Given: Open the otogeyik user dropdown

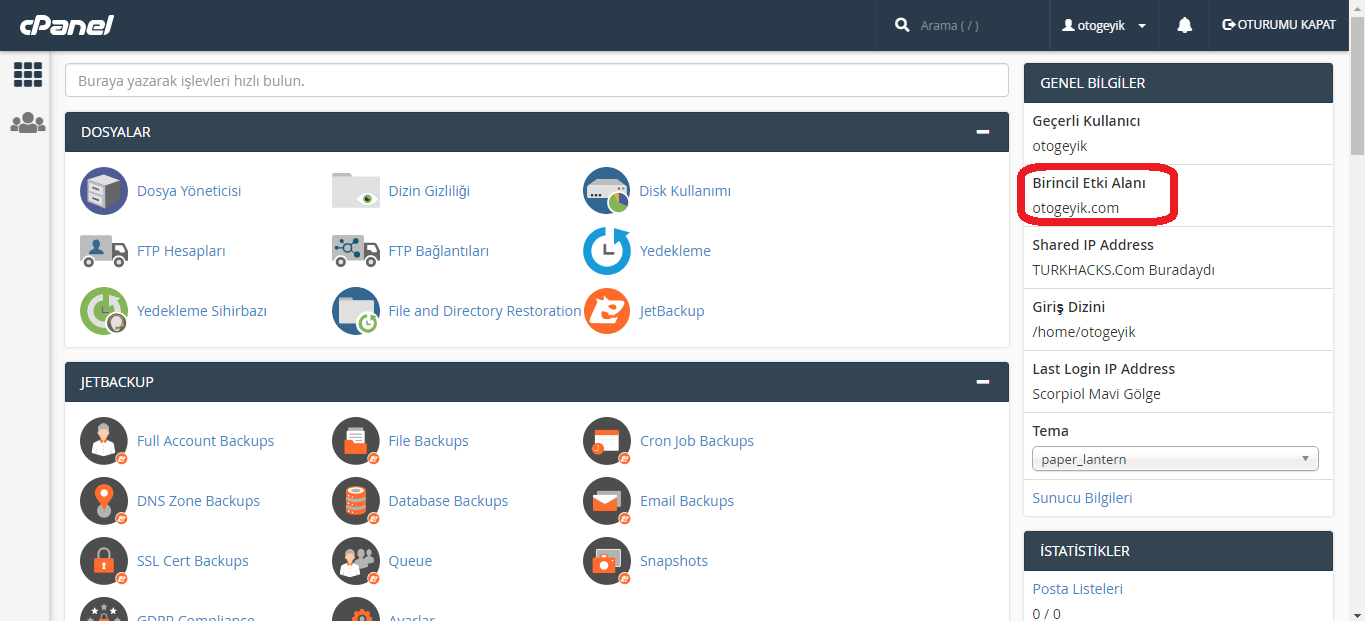Looking at the screenshot, I should [1104, 25].
